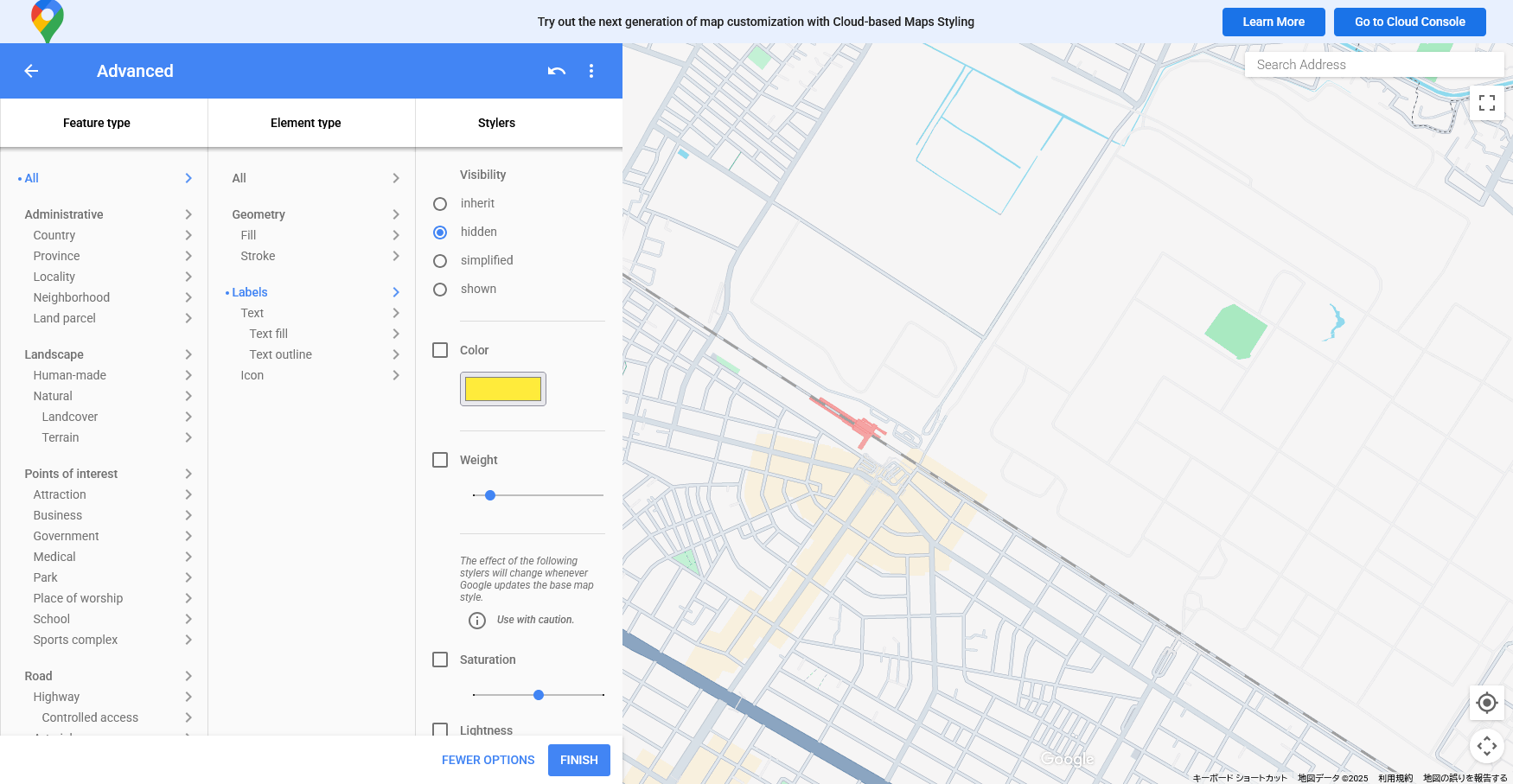This screenshot has width=1513, height=784.
Task: Expand the Geometry element type chevron
Action: (x=396, y=214)
